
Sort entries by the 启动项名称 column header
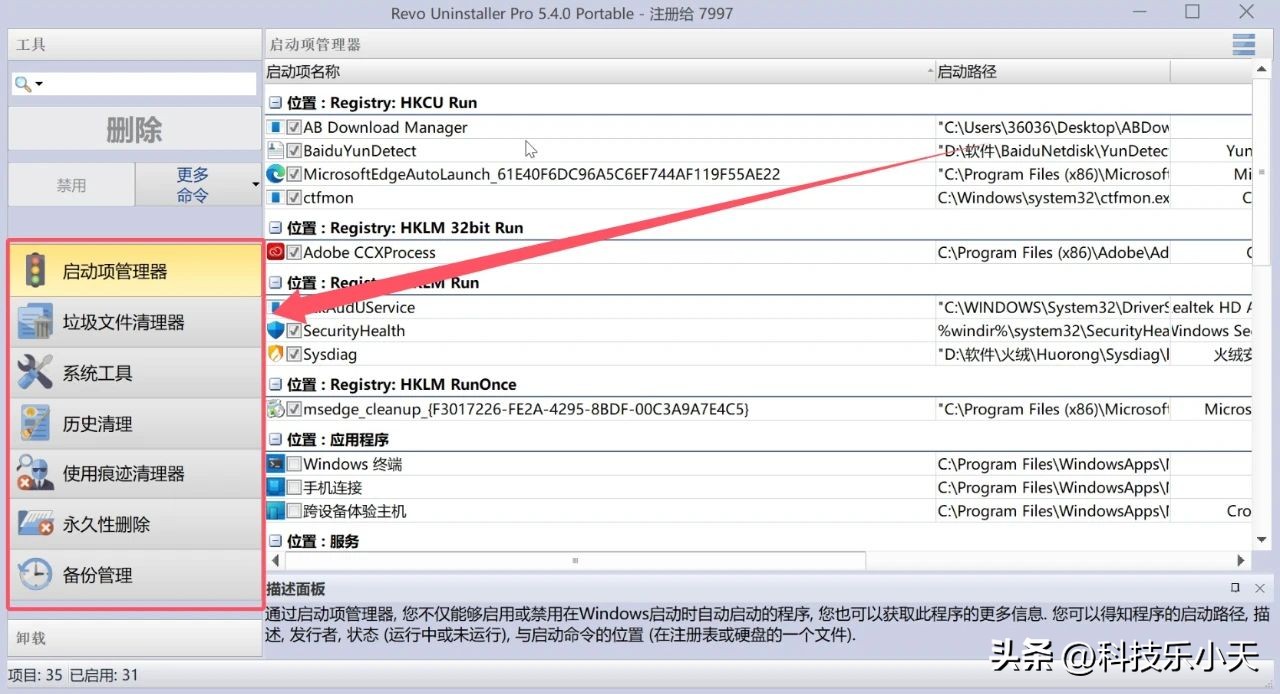(x=300, y=71)
